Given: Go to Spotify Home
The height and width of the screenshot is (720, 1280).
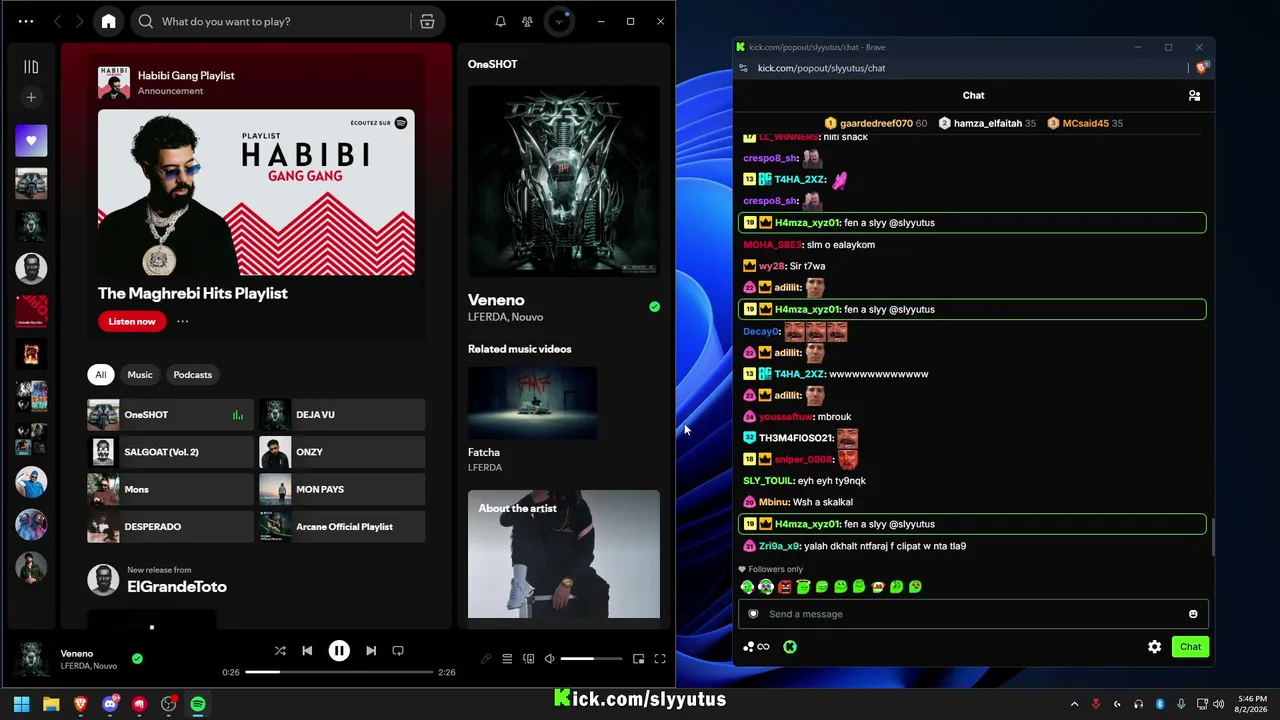Looking at the screenshot, I should pyautogui.click(x=108, y=21).
